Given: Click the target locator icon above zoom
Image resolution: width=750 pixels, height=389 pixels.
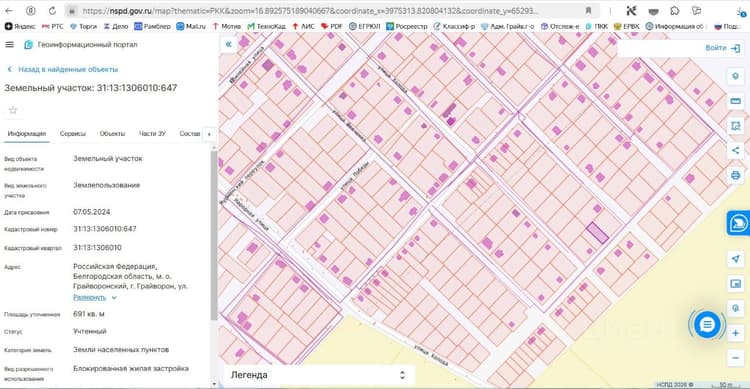Looking at the screenshot, I should [x=736, y=308].
